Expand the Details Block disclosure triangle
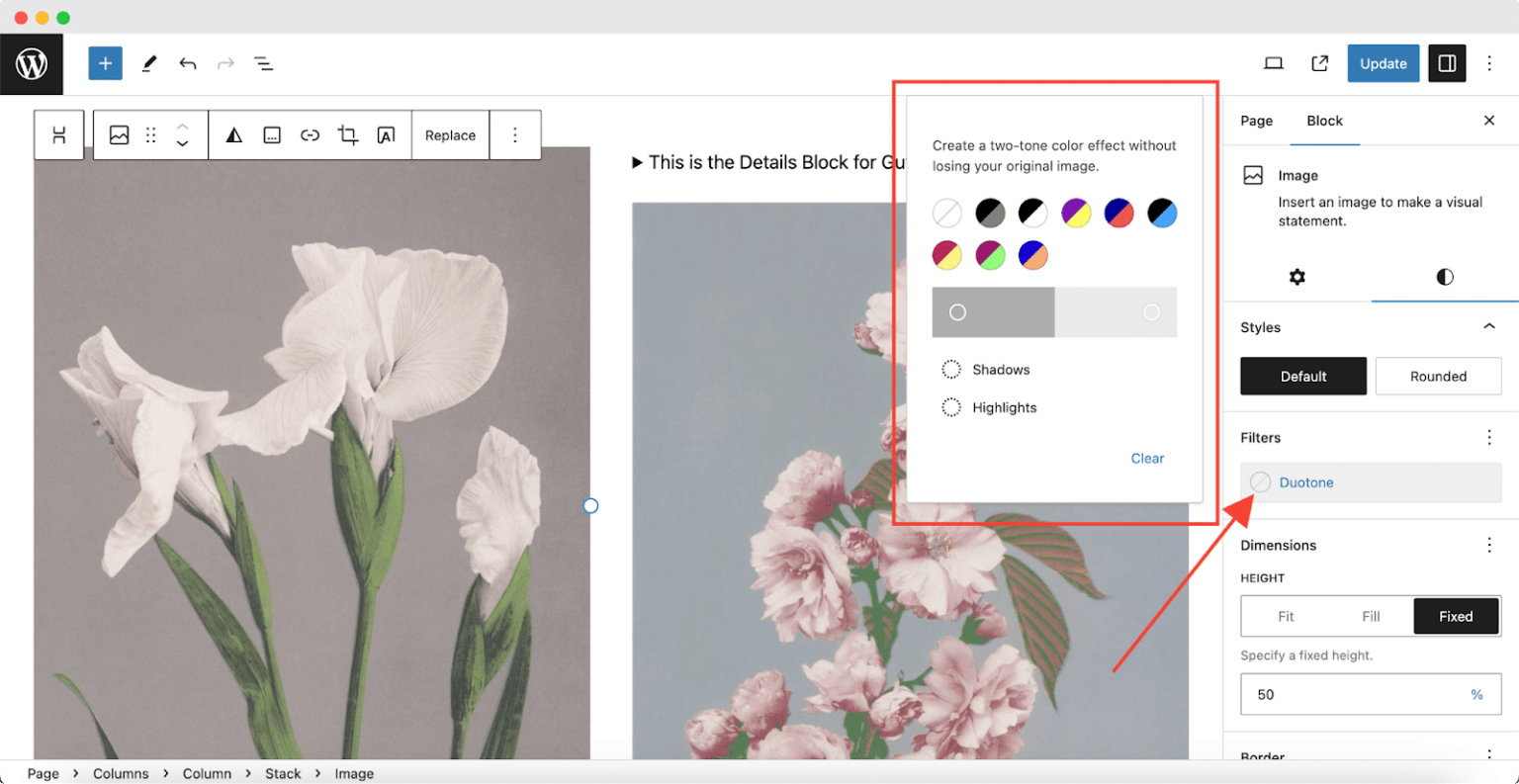1519x784 pixels. [x=636, y=162]
